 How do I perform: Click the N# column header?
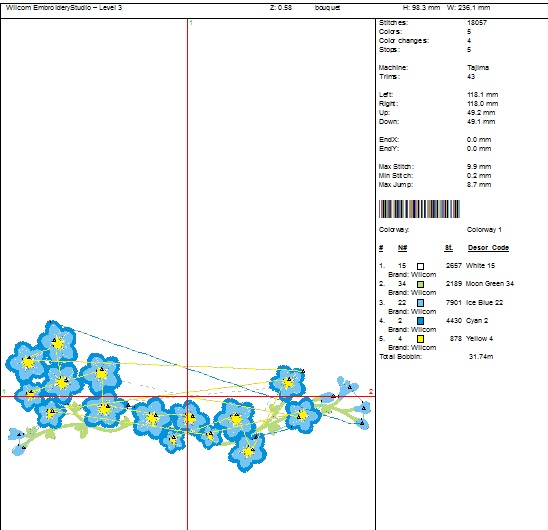(402, 248)
